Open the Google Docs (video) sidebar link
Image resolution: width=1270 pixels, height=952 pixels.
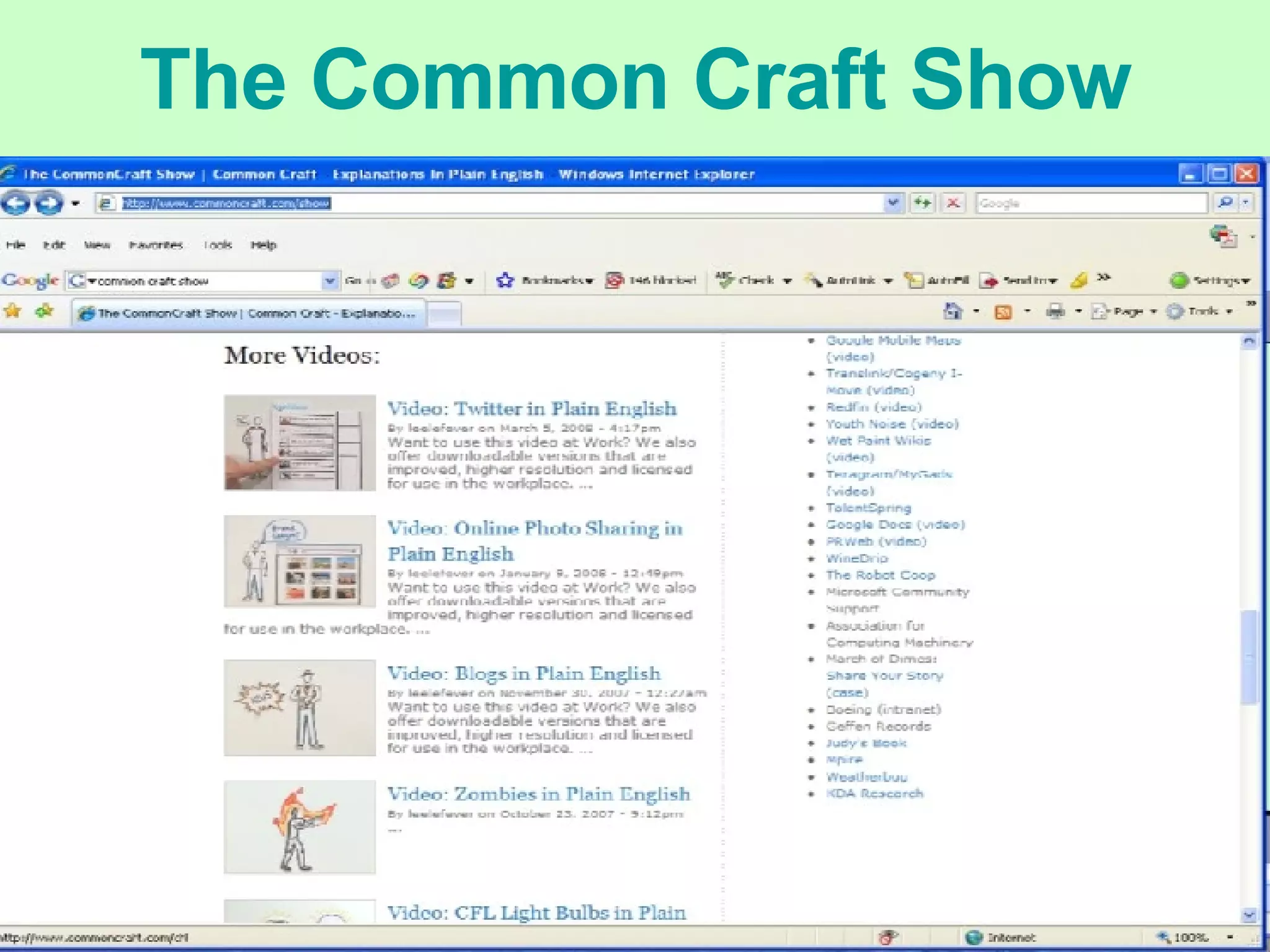click(895, 524)
